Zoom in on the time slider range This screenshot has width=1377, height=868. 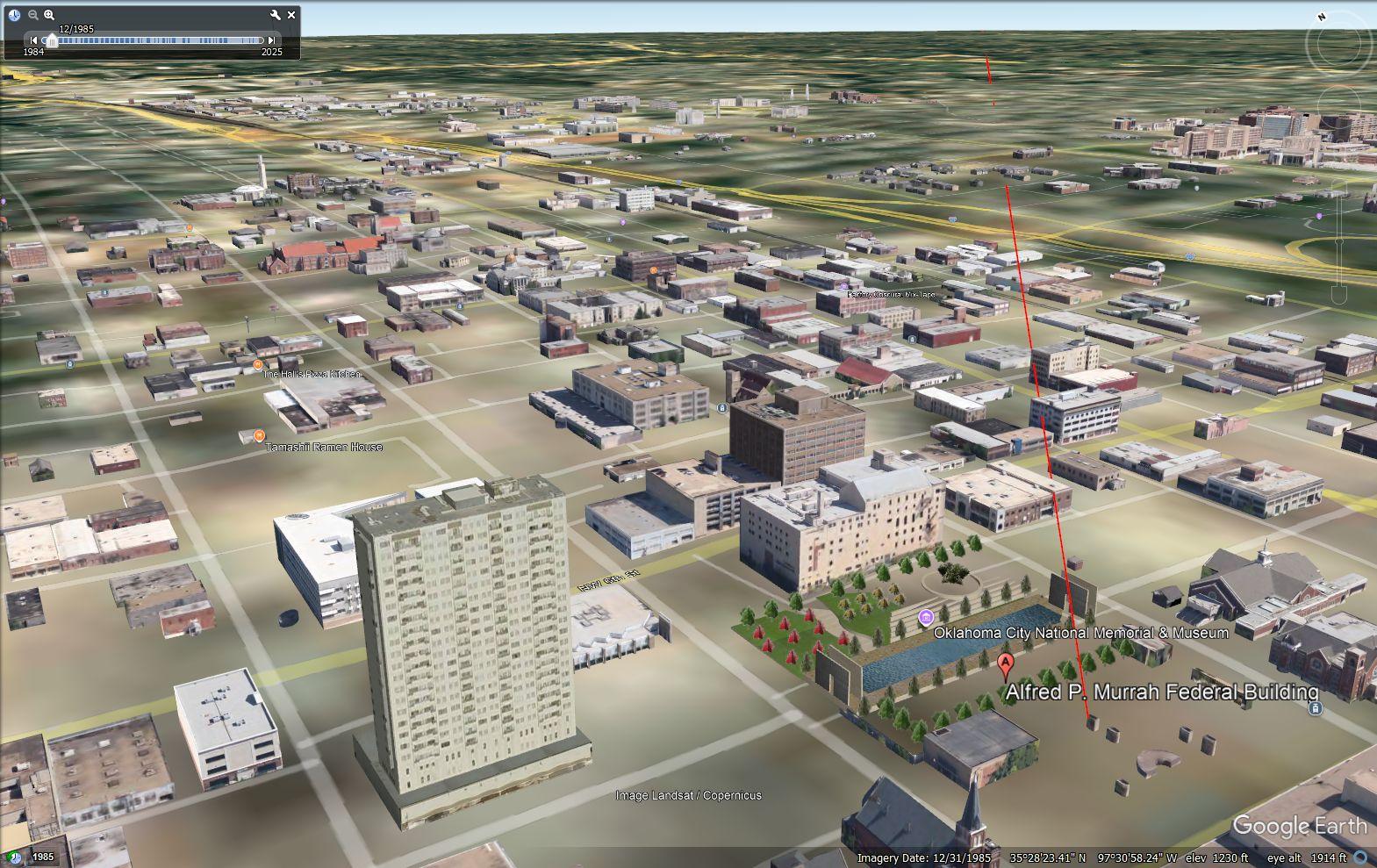coord(49,15)
